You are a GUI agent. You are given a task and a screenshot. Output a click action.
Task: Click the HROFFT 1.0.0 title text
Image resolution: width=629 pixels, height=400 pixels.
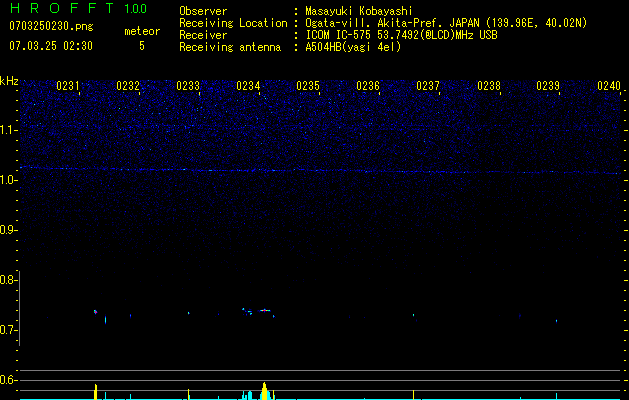tap(78, 8)
